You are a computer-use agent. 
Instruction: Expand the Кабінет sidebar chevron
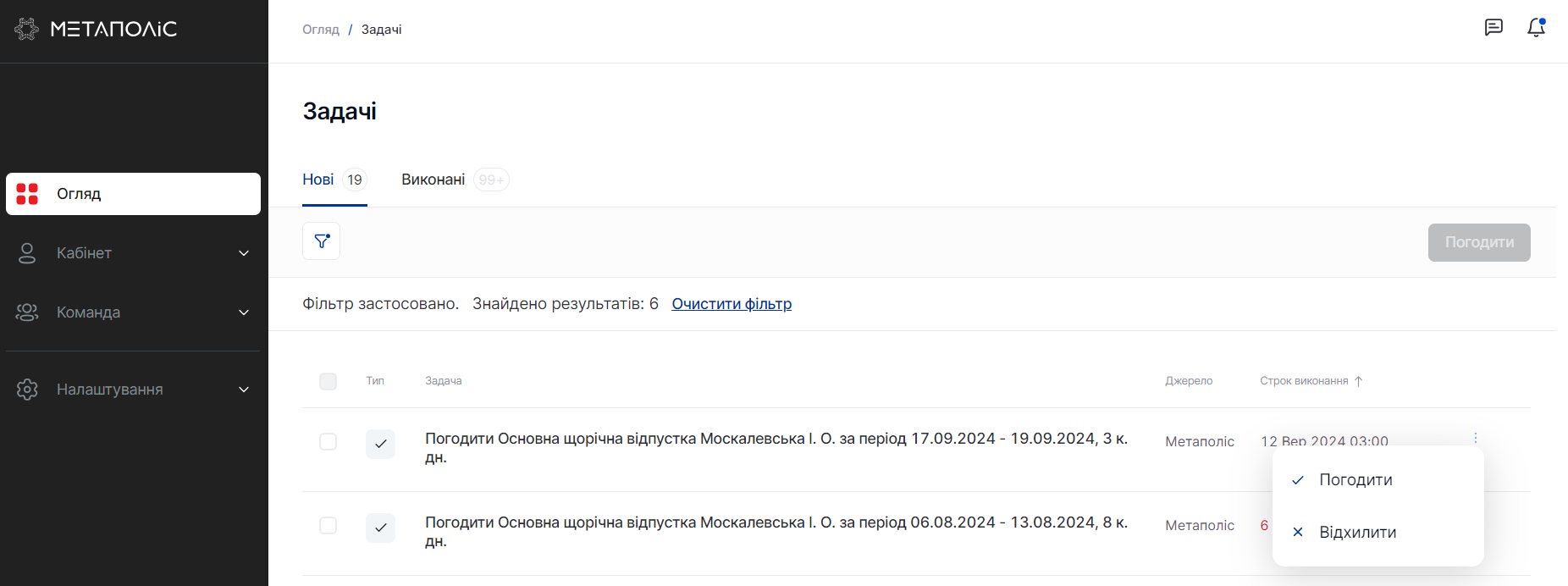click(244, 253)
